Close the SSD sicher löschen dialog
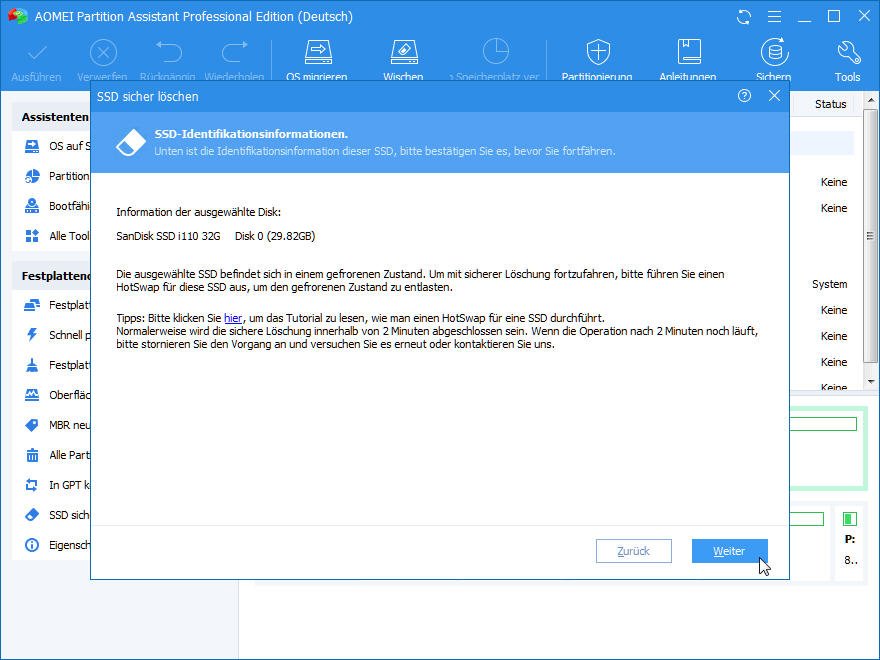 pos(774,96)
